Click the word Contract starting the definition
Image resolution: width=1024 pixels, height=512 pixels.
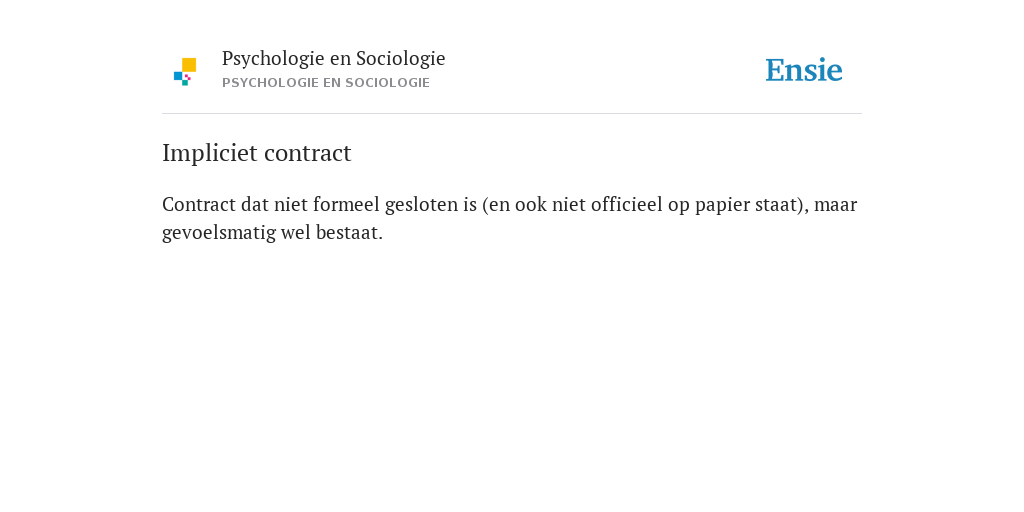(199, 204)
